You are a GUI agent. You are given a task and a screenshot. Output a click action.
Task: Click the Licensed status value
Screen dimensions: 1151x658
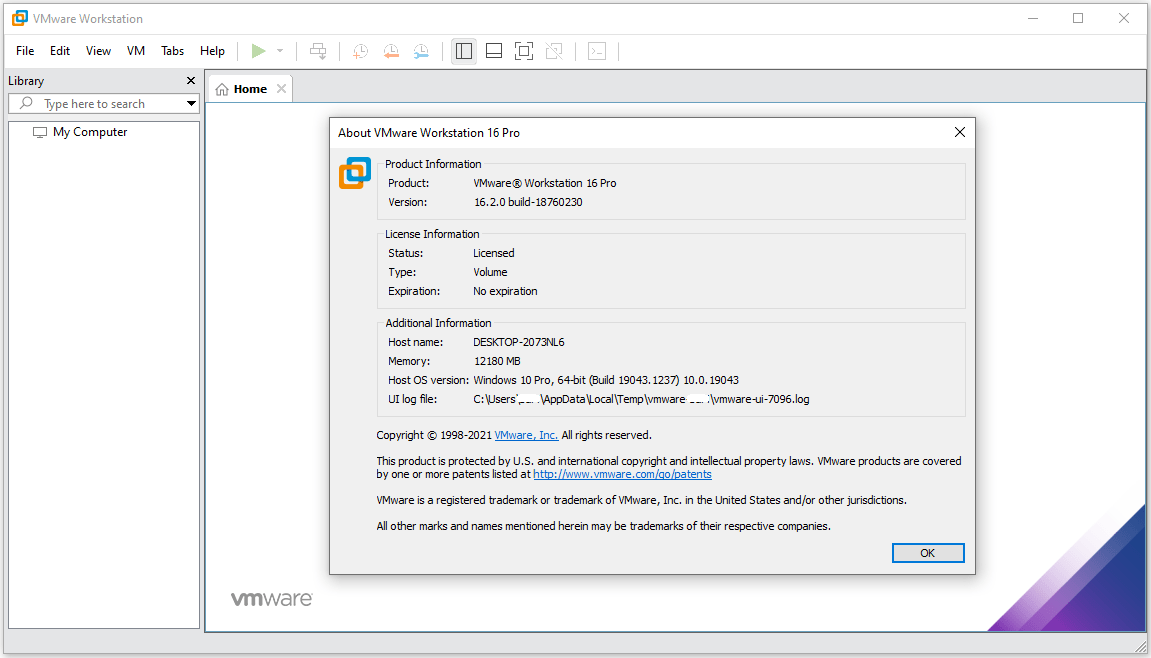(x=494, y=253)
